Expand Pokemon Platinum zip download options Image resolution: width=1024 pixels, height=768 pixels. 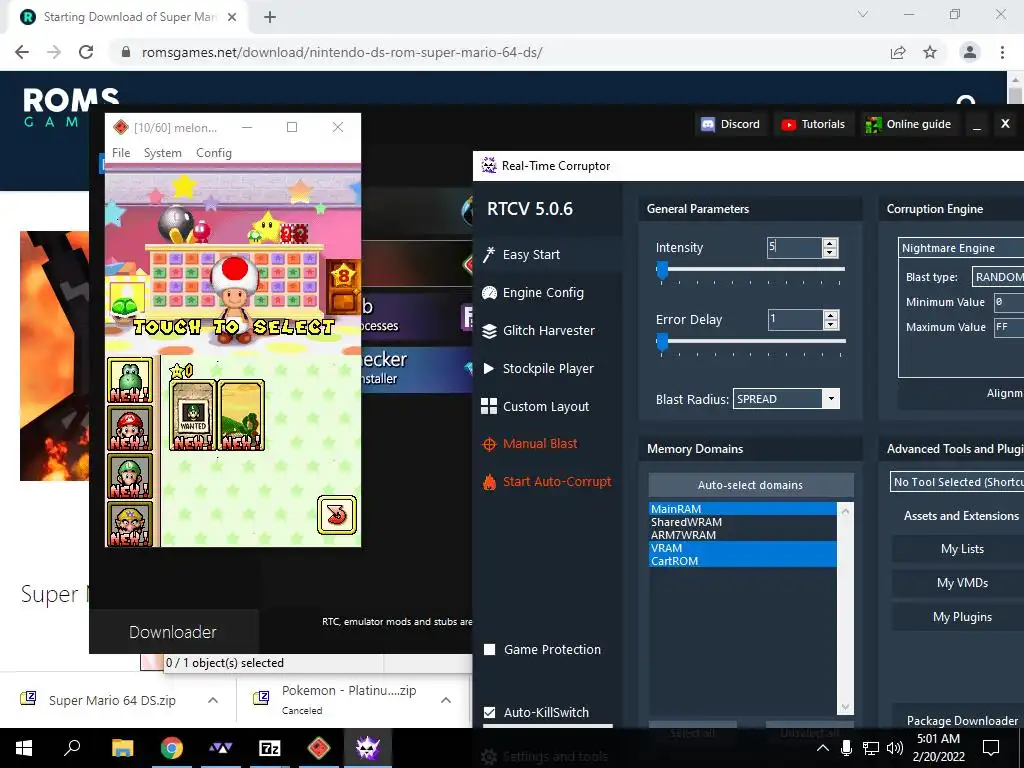tap(446, 700)
